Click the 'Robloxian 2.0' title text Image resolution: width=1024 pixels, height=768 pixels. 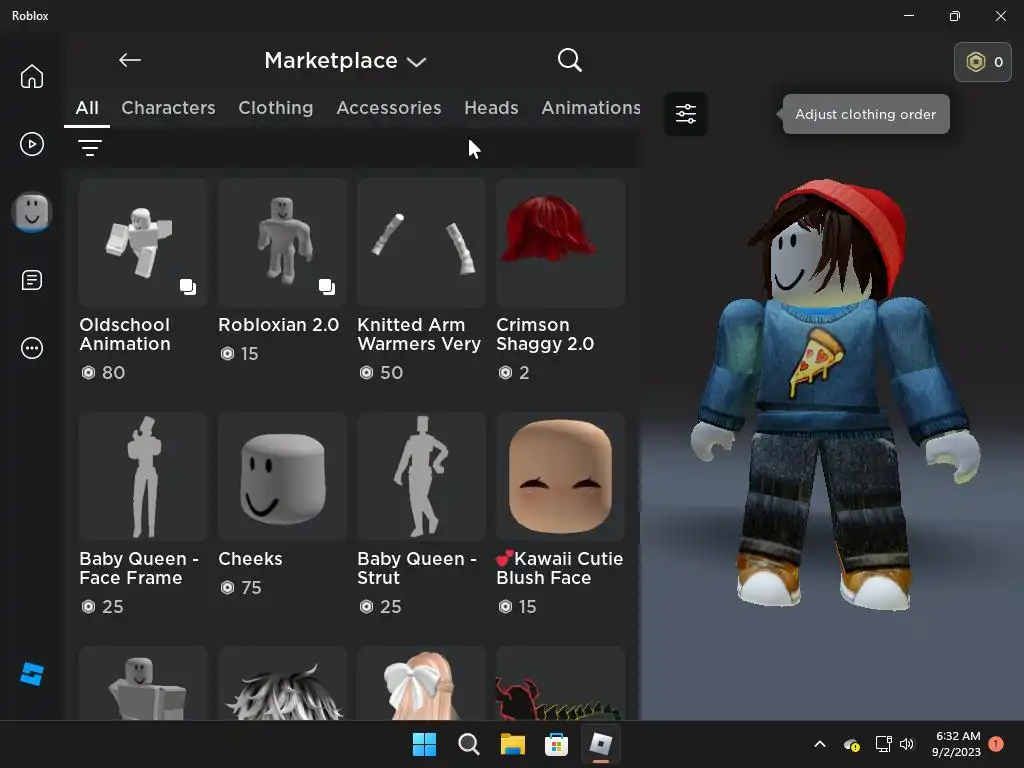(278, 325)
